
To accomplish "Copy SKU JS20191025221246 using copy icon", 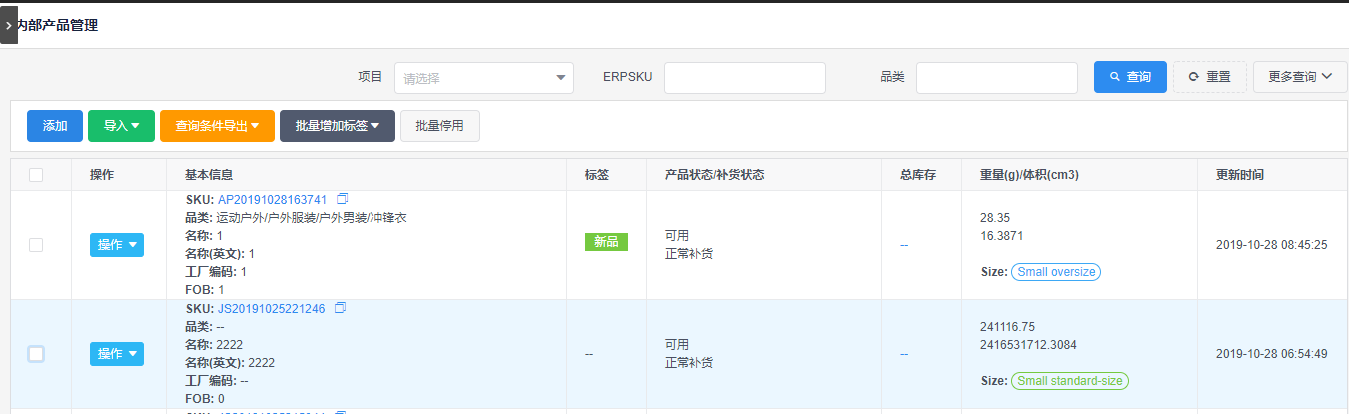I will pyautogui.click(x=340, y=308).
